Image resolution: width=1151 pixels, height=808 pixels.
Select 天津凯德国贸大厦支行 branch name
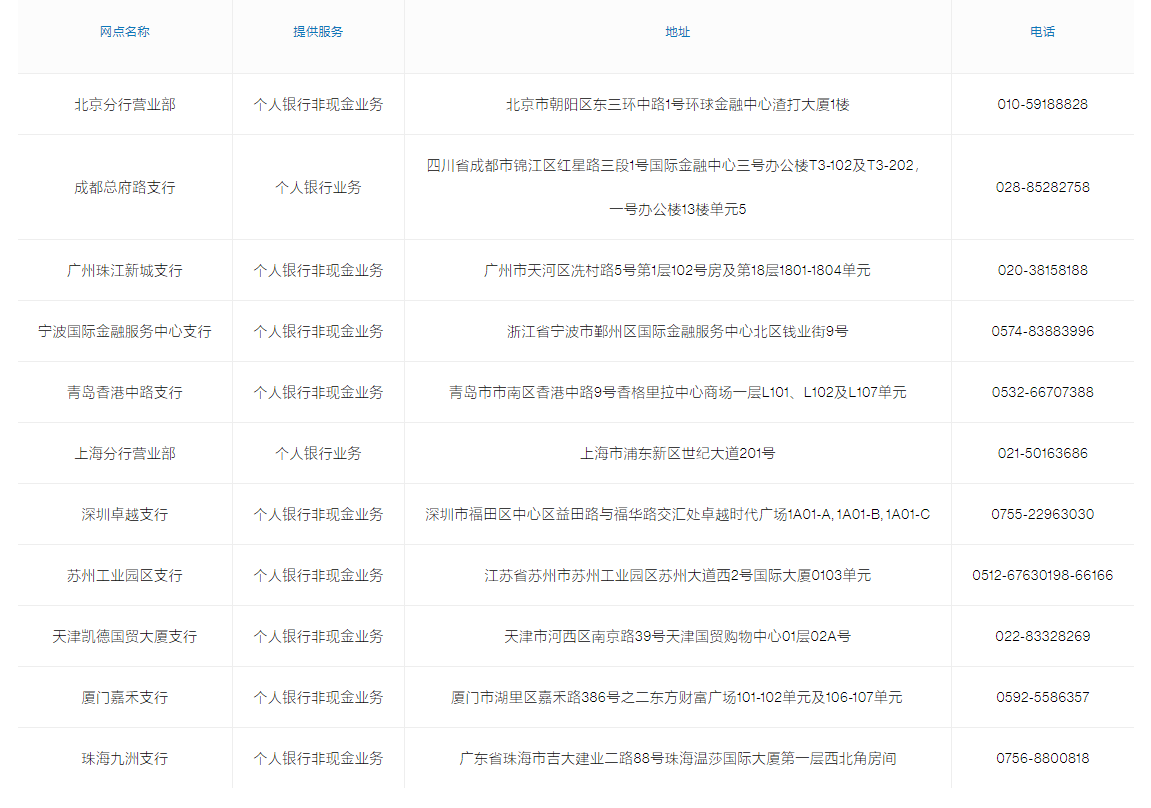click(125, 636)
